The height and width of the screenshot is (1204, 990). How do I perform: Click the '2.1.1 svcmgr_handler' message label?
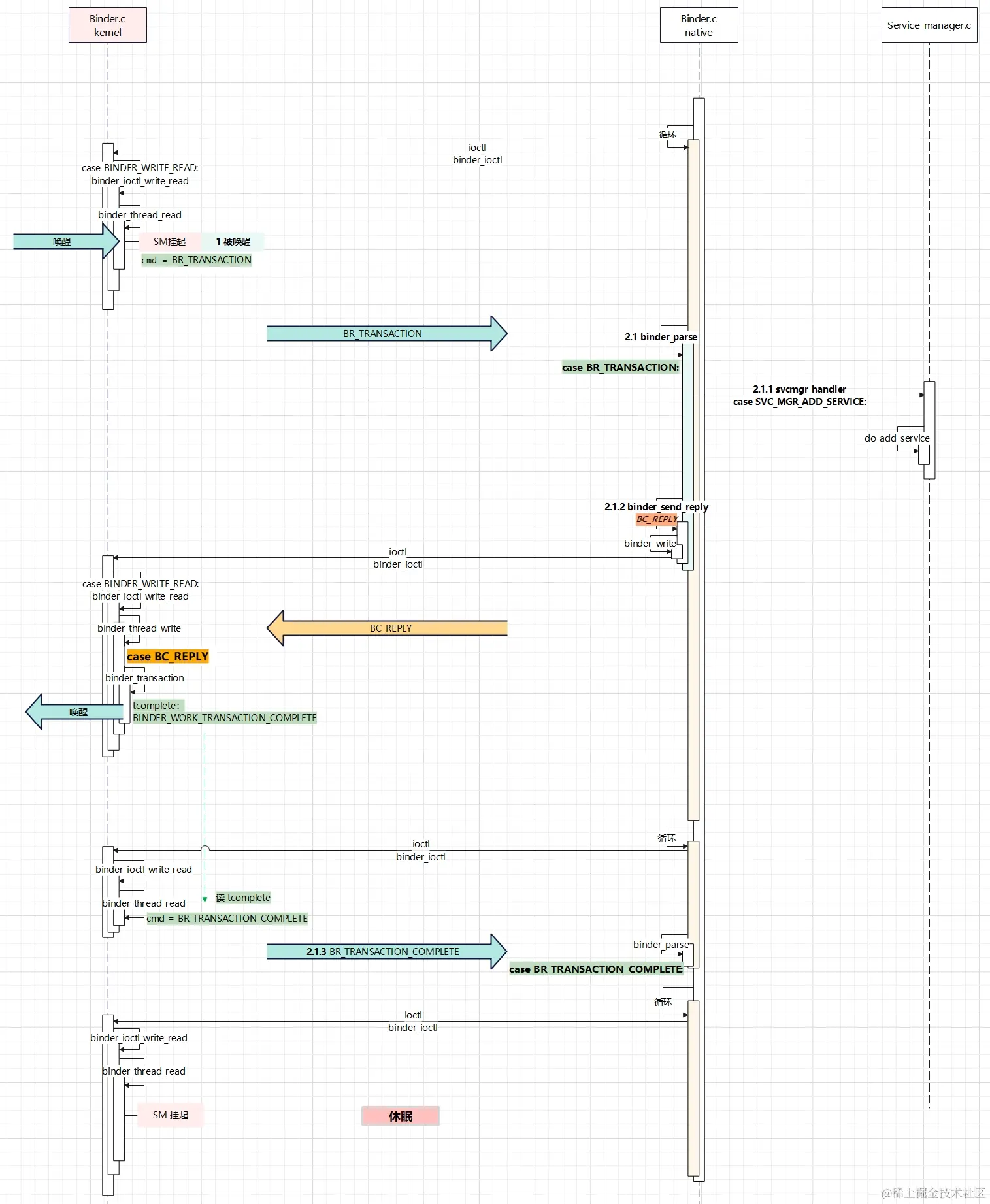[x=799, y=389]
